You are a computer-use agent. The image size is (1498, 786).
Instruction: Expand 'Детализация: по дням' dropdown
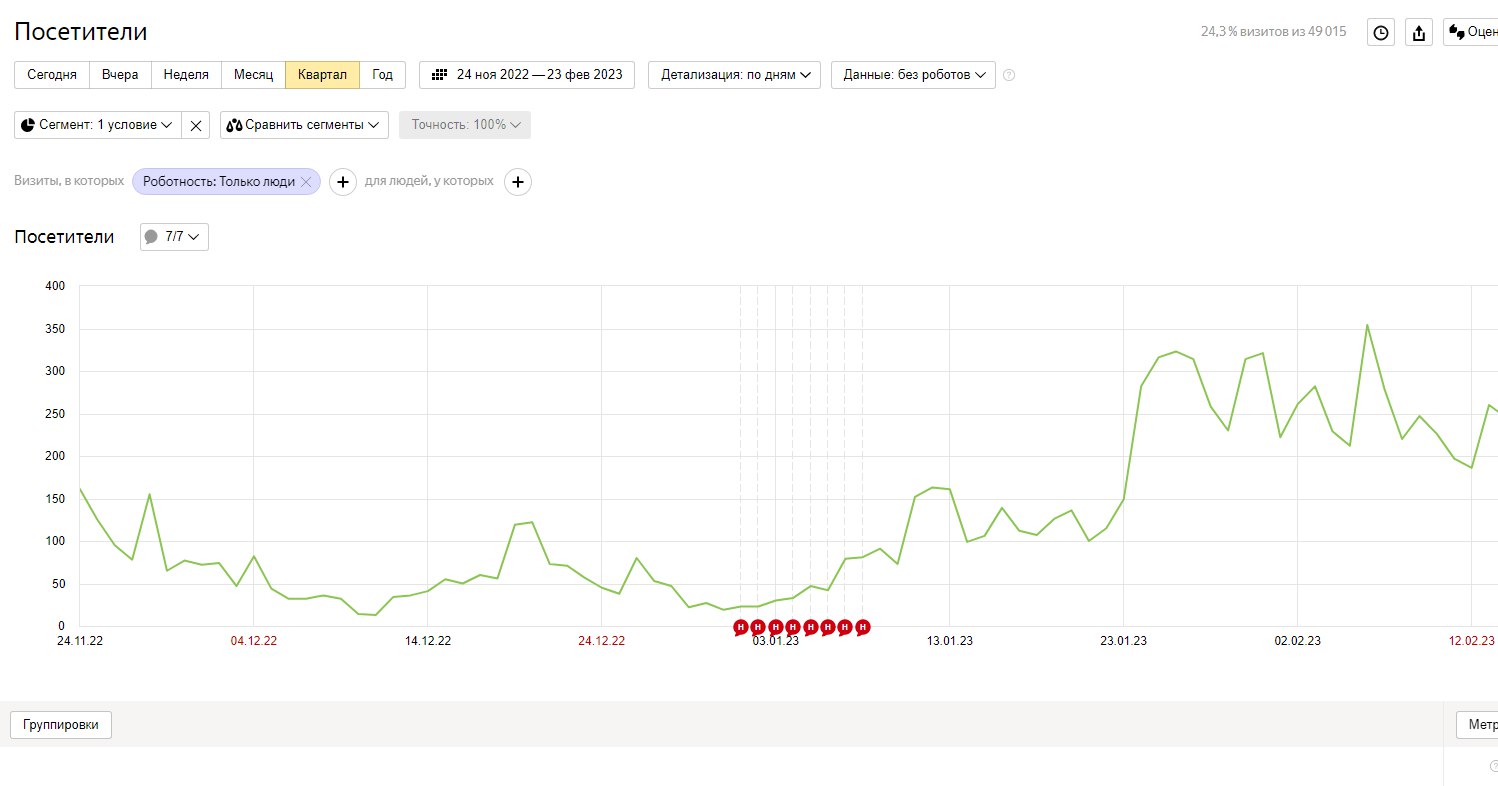(735, 75)
